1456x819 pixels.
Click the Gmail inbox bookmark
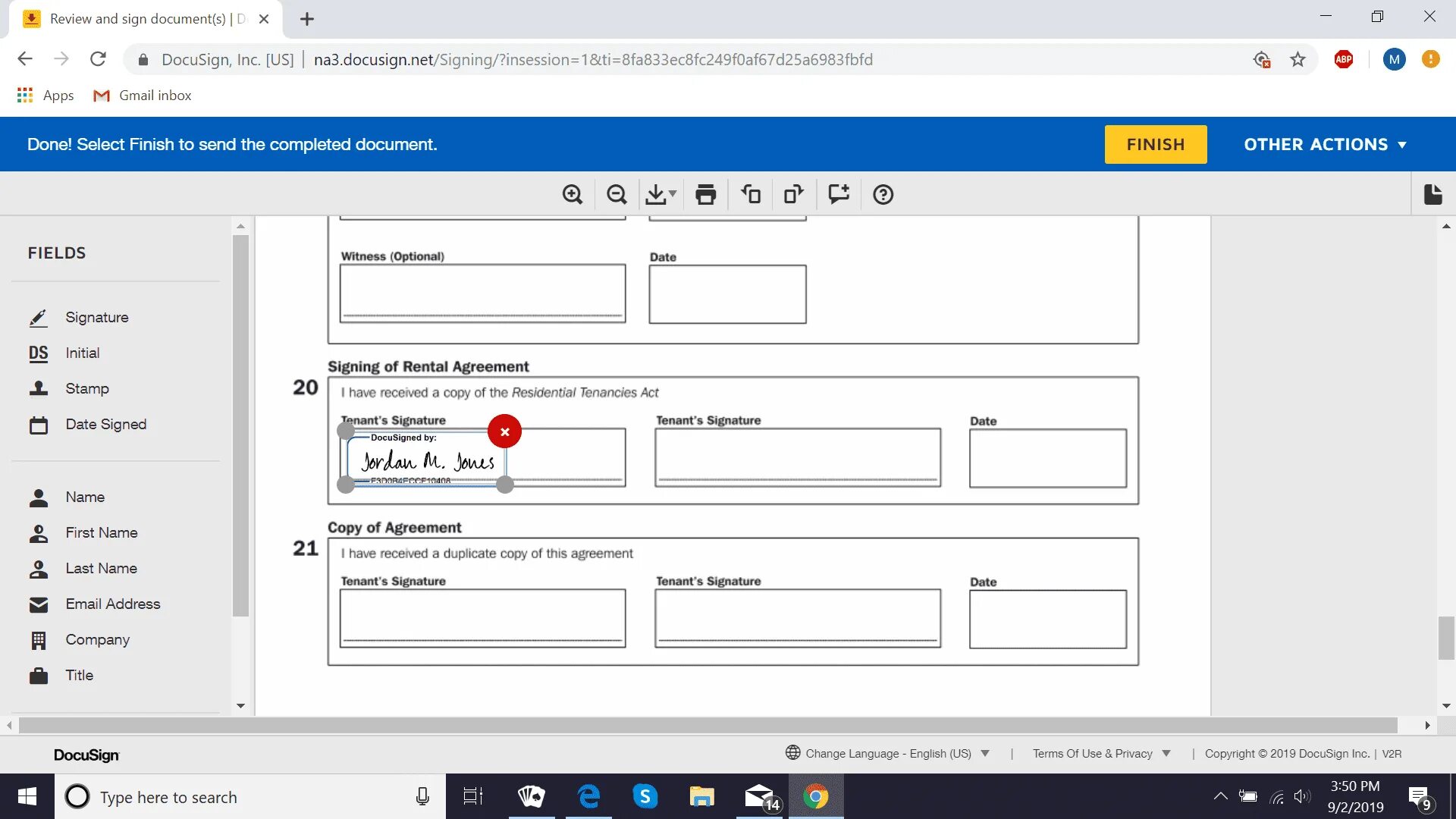pyautogui.click(x=143, y=96)
